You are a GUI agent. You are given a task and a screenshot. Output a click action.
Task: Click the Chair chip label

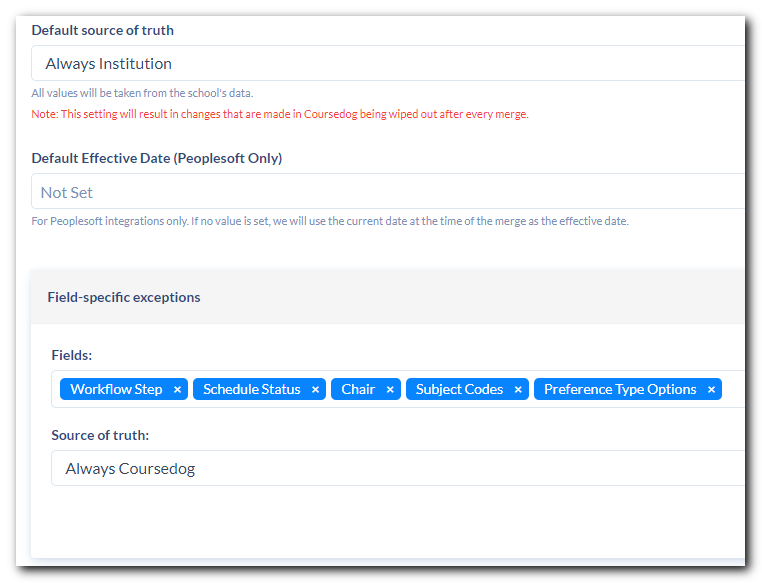click(358, 389)
